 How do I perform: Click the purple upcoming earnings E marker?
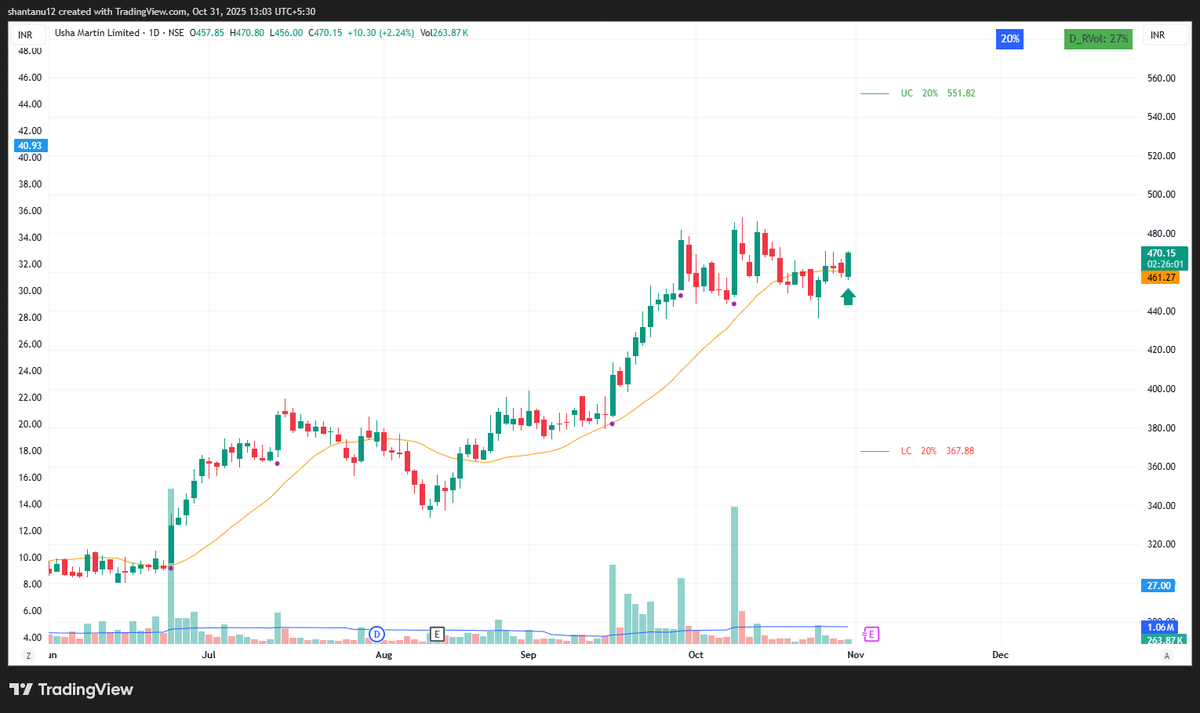point(871,633)
